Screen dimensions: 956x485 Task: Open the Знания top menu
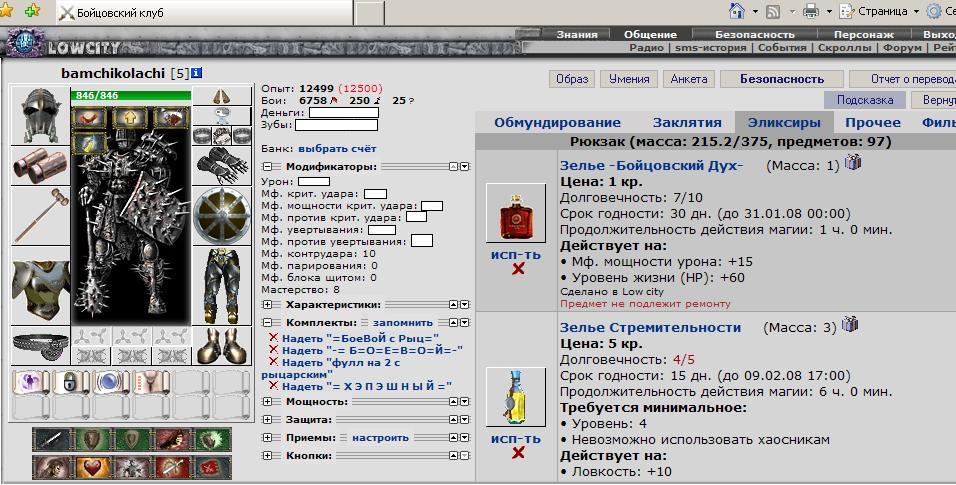coord(577,34)
